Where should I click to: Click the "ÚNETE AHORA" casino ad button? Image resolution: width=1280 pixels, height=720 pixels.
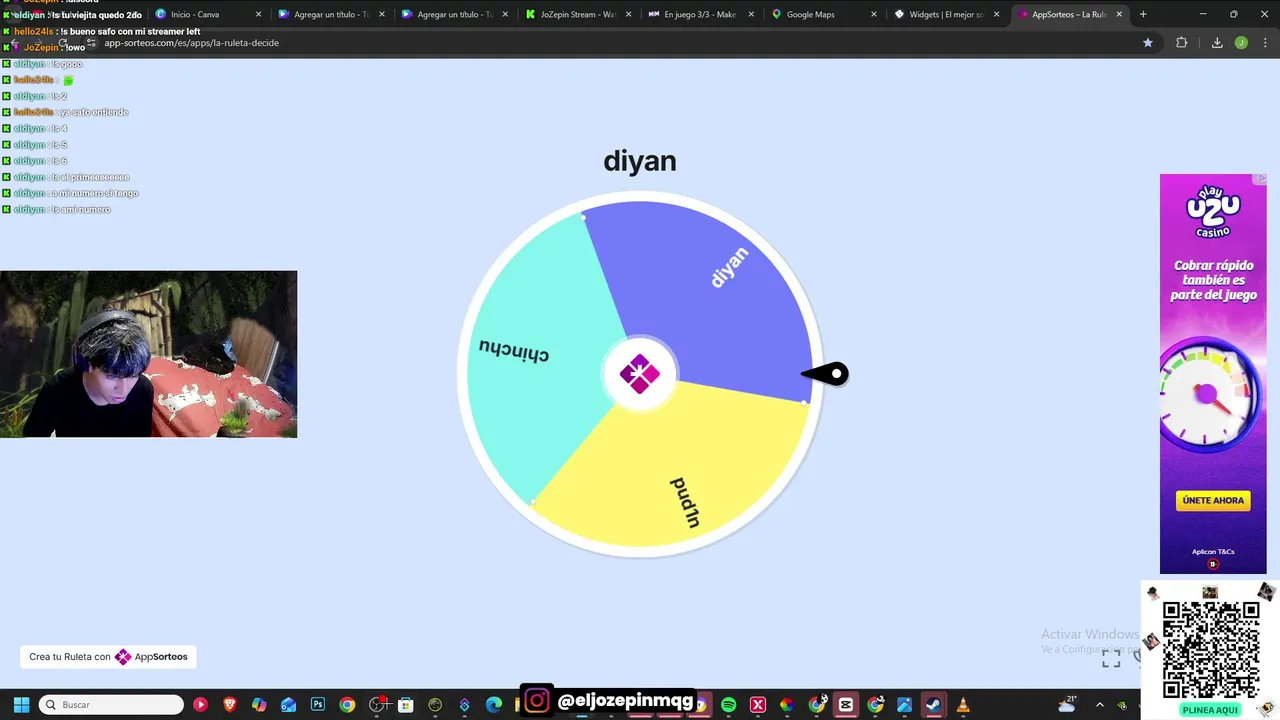[x=1213, y=500]
